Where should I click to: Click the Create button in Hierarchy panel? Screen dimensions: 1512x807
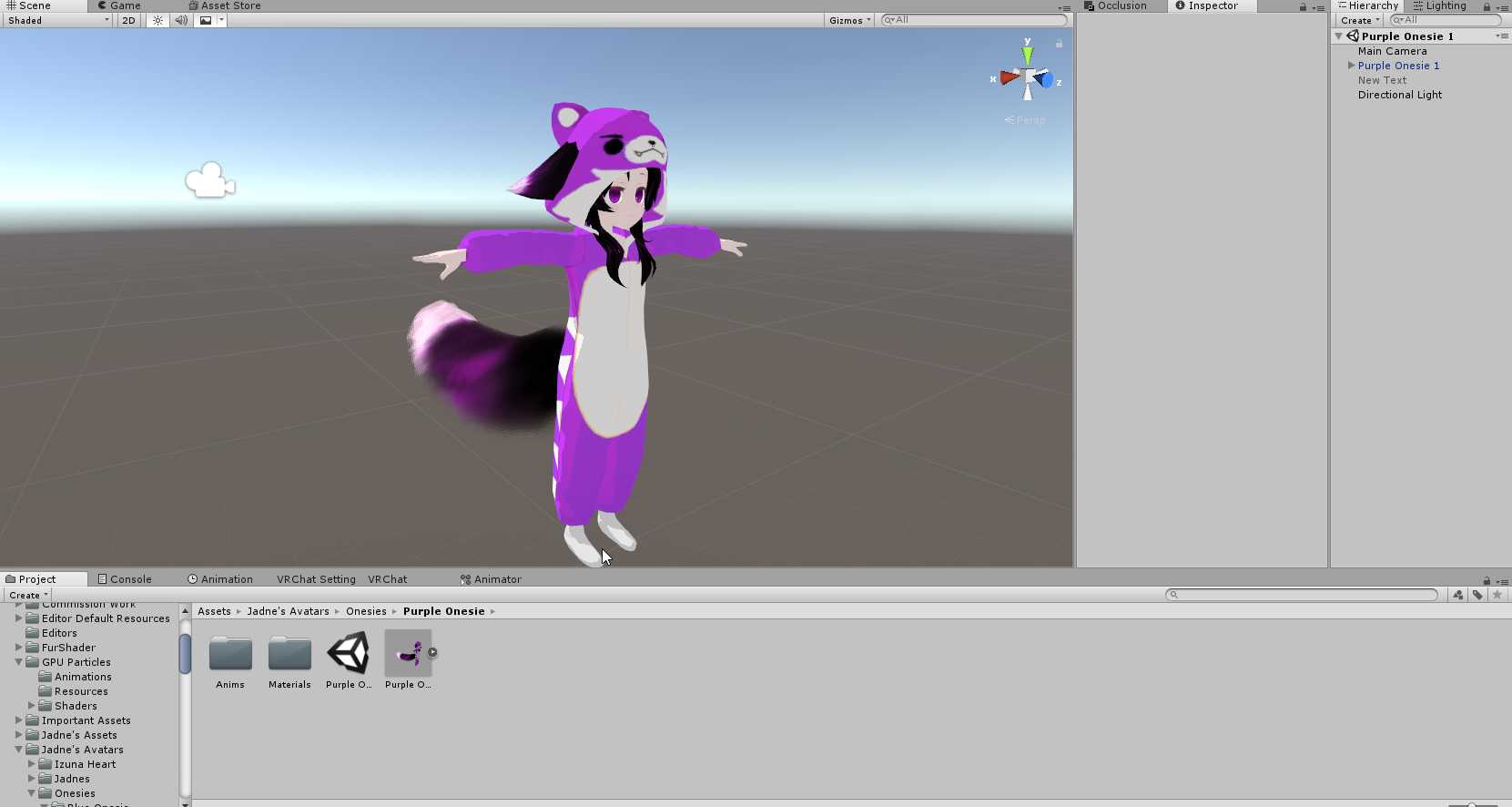coord(1359,20)
